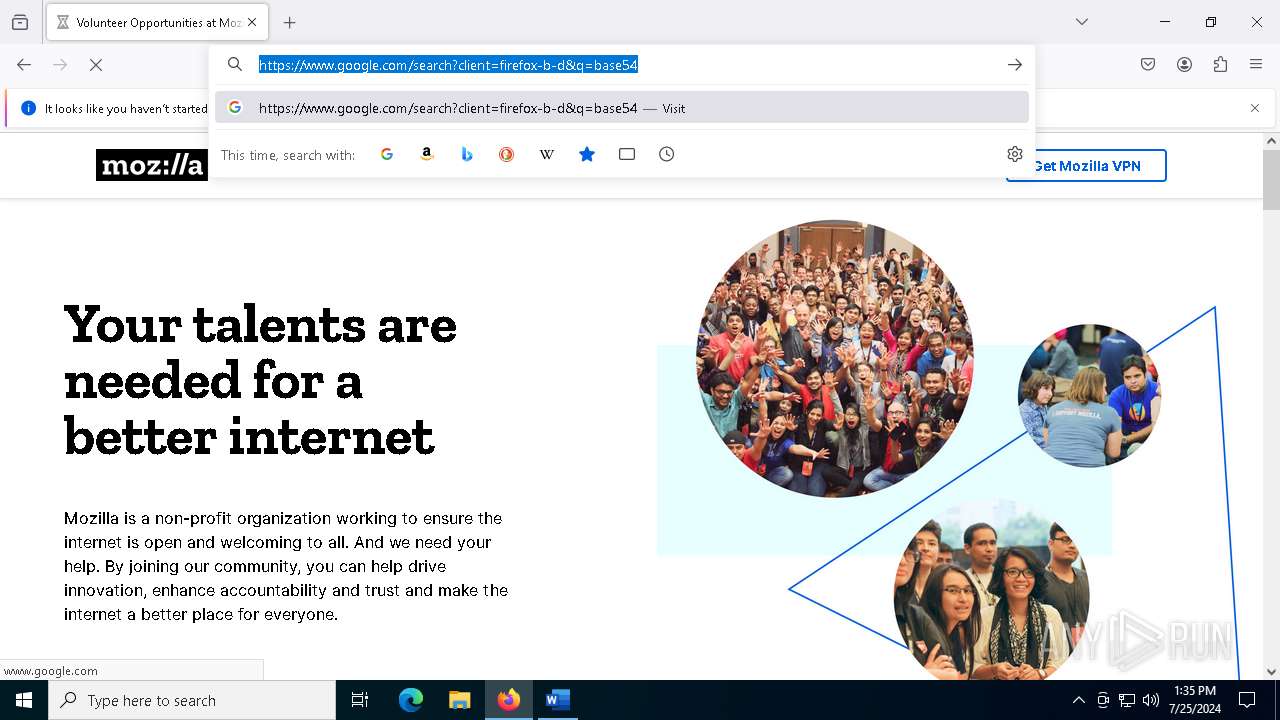Screen dimensions: 1280x720
Task: Click the Go arrow in address bar
Action: coord(1015,65)
